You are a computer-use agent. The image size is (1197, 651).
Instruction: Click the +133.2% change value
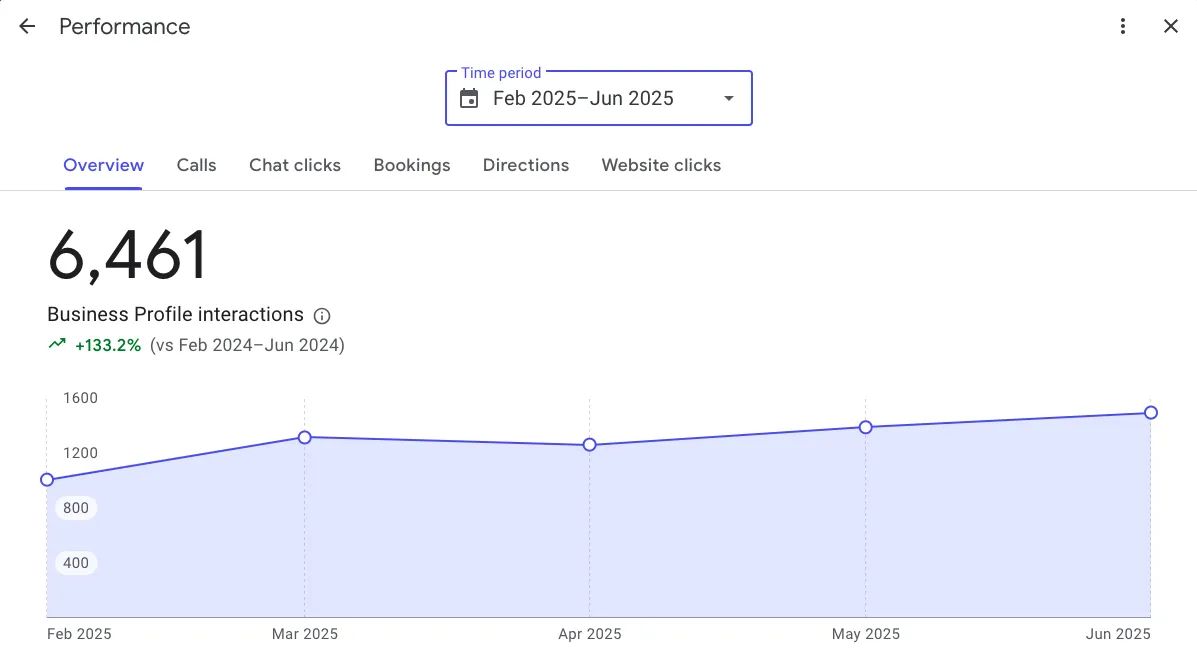click(108, 346)
